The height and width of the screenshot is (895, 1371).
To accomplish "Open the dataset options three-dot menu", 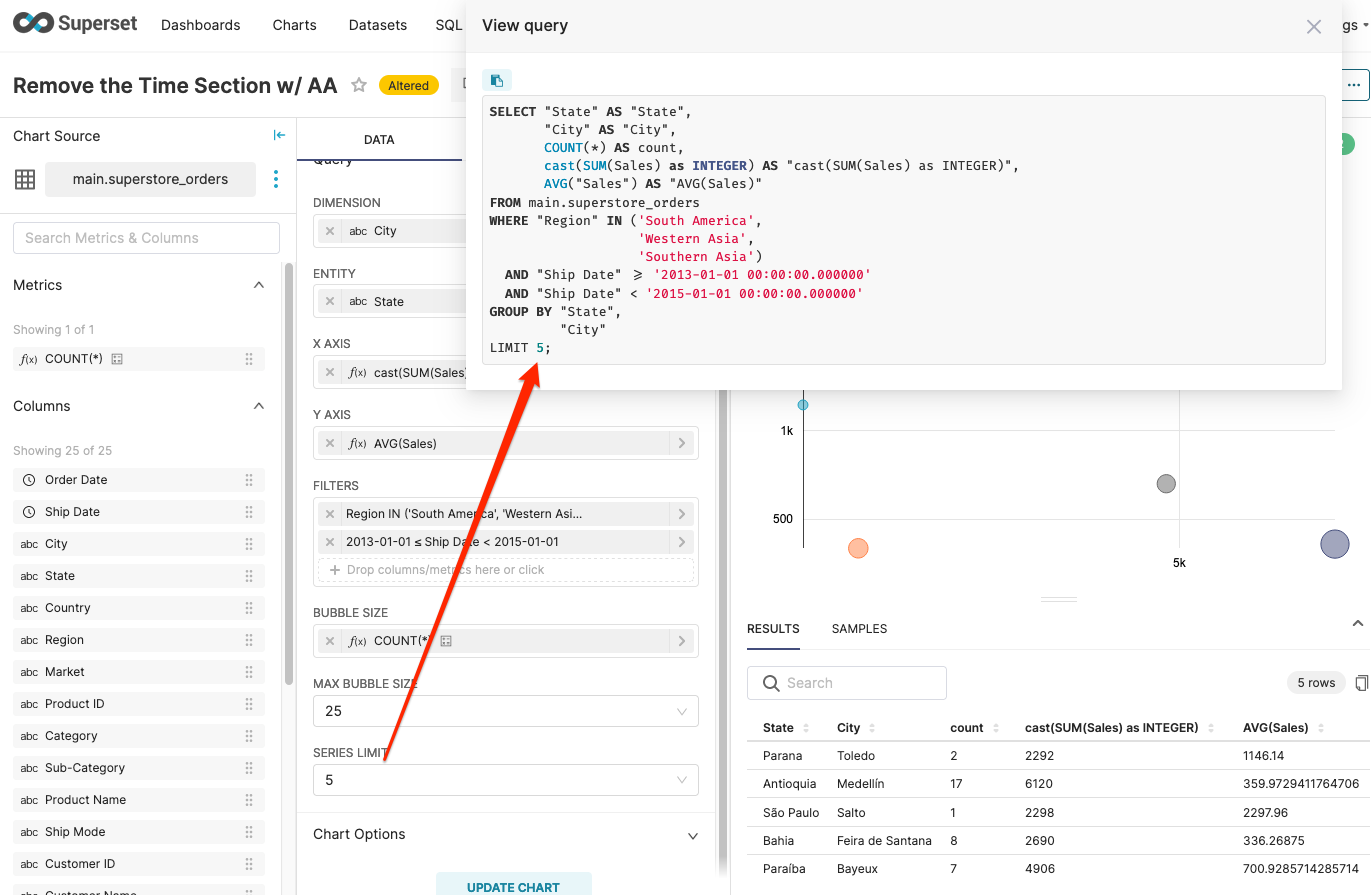I will click(276, 179).
